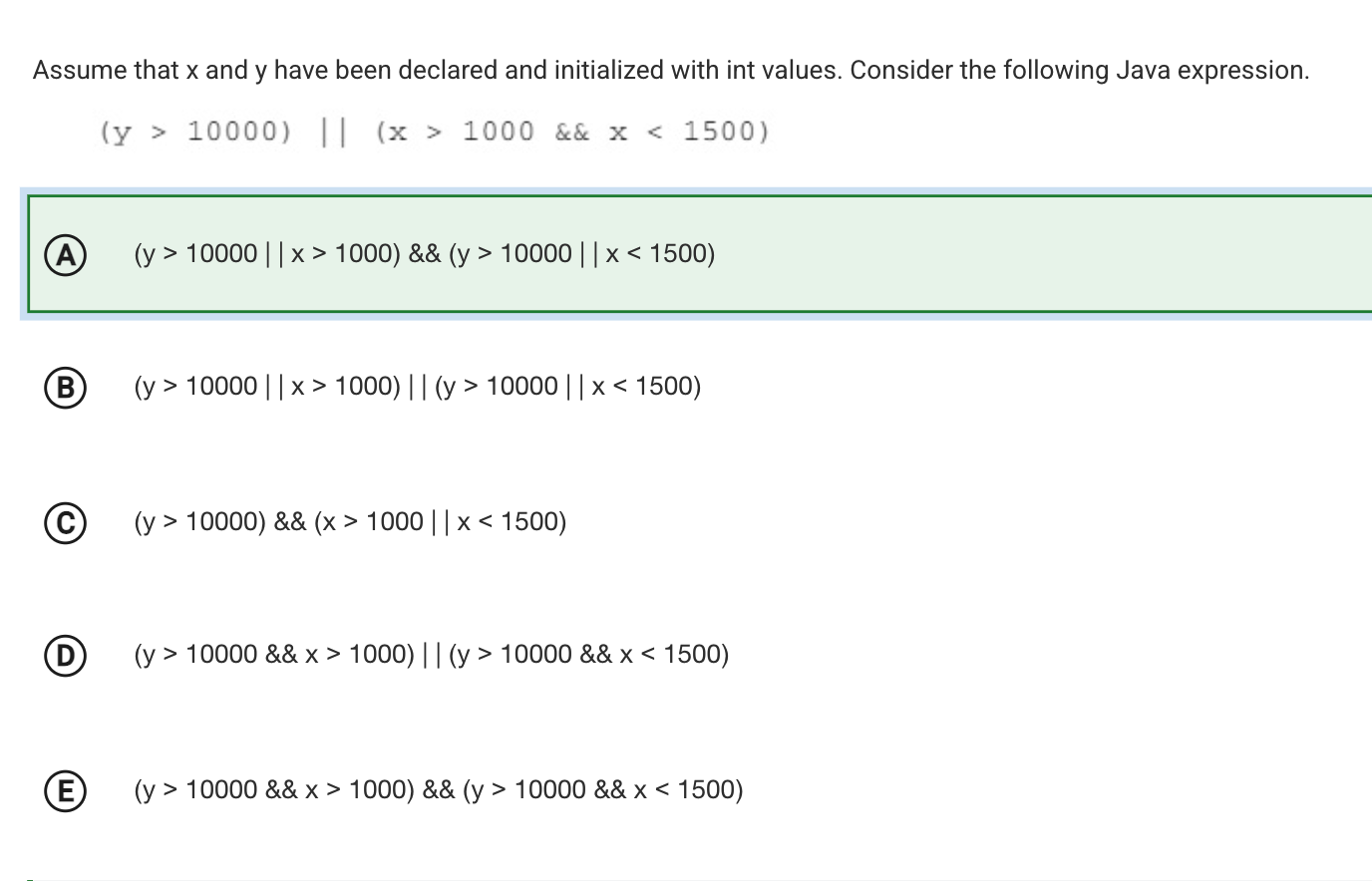Click '(y > 10000)' in the code snippet
The height and width of the screenshot is (881, 1372).
(x=195, y=132)
